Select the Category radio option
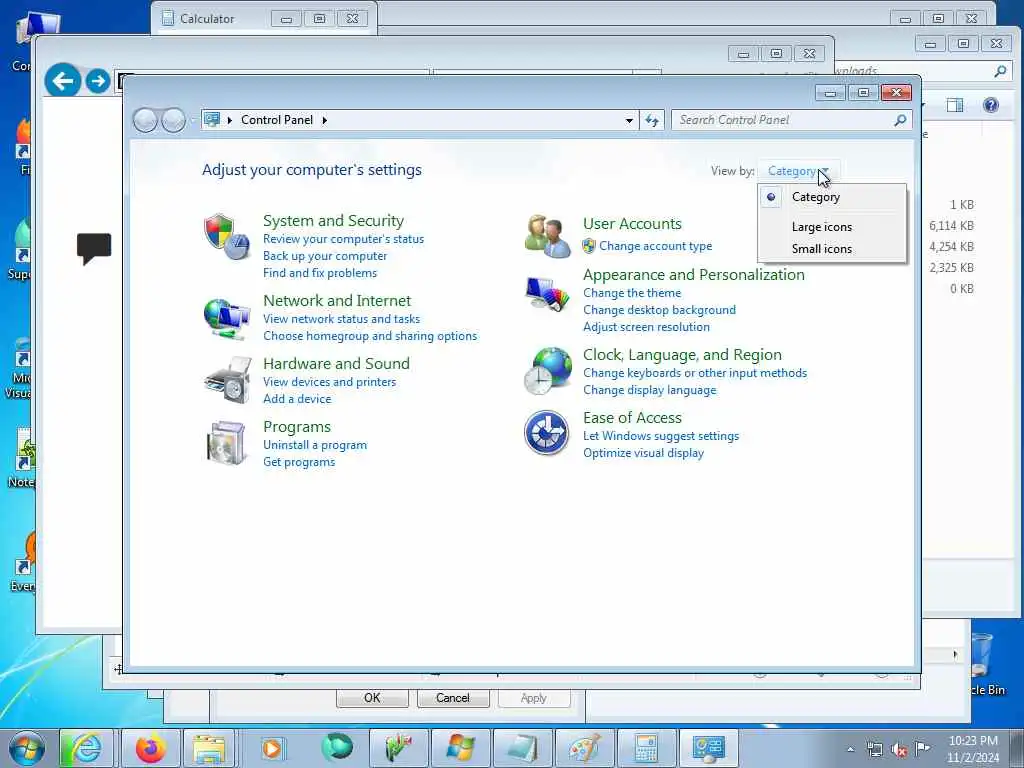This screenshot has width=1024, height=768. 832,197
